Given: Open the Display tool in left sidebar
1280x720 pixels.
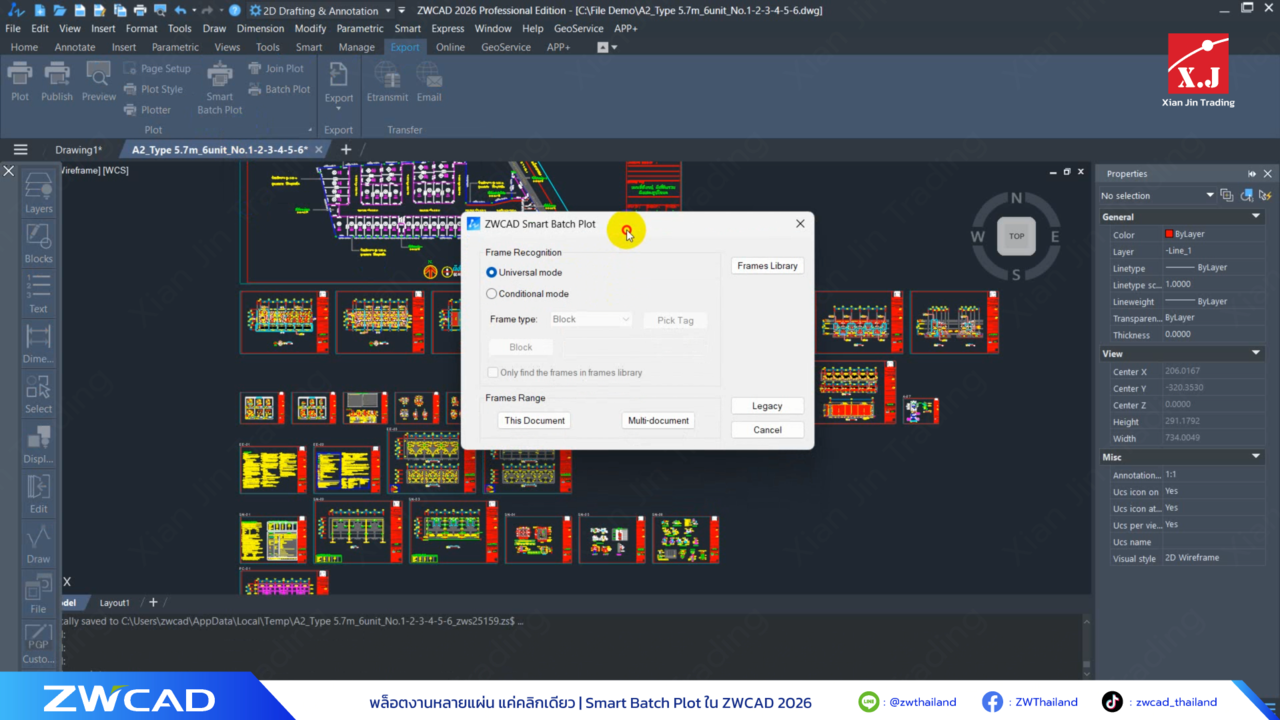Looking at the screenshot, I should pos(38,443).
